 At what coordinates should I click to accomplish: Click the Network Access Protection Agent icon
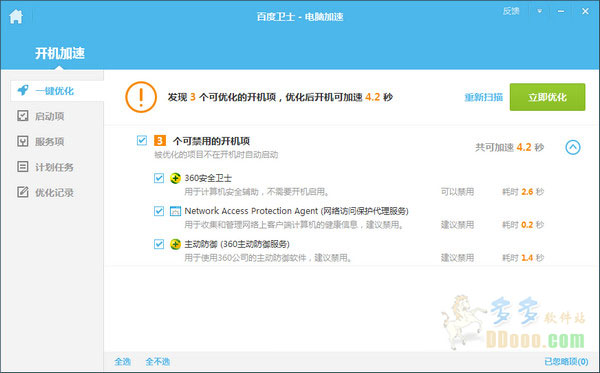[175, 211]
